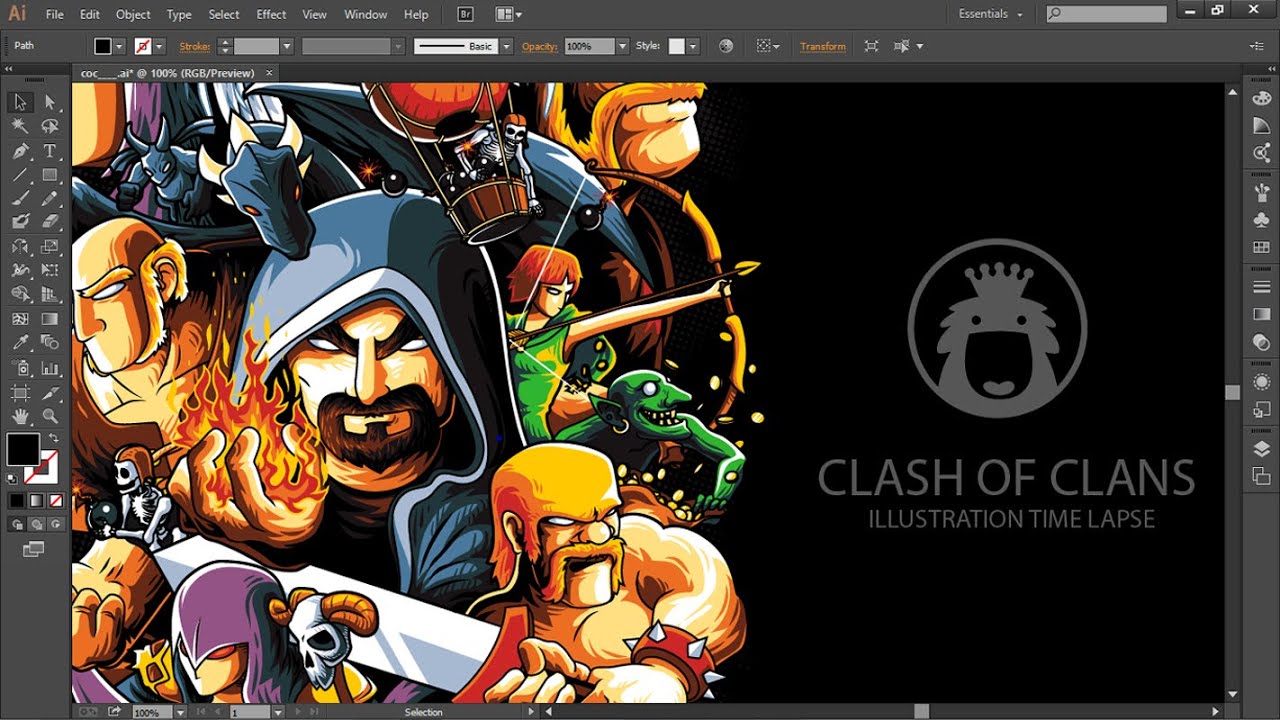
Task: Swap fill and stroke colors
Action: pyautogui.click(x=53, y=438)
